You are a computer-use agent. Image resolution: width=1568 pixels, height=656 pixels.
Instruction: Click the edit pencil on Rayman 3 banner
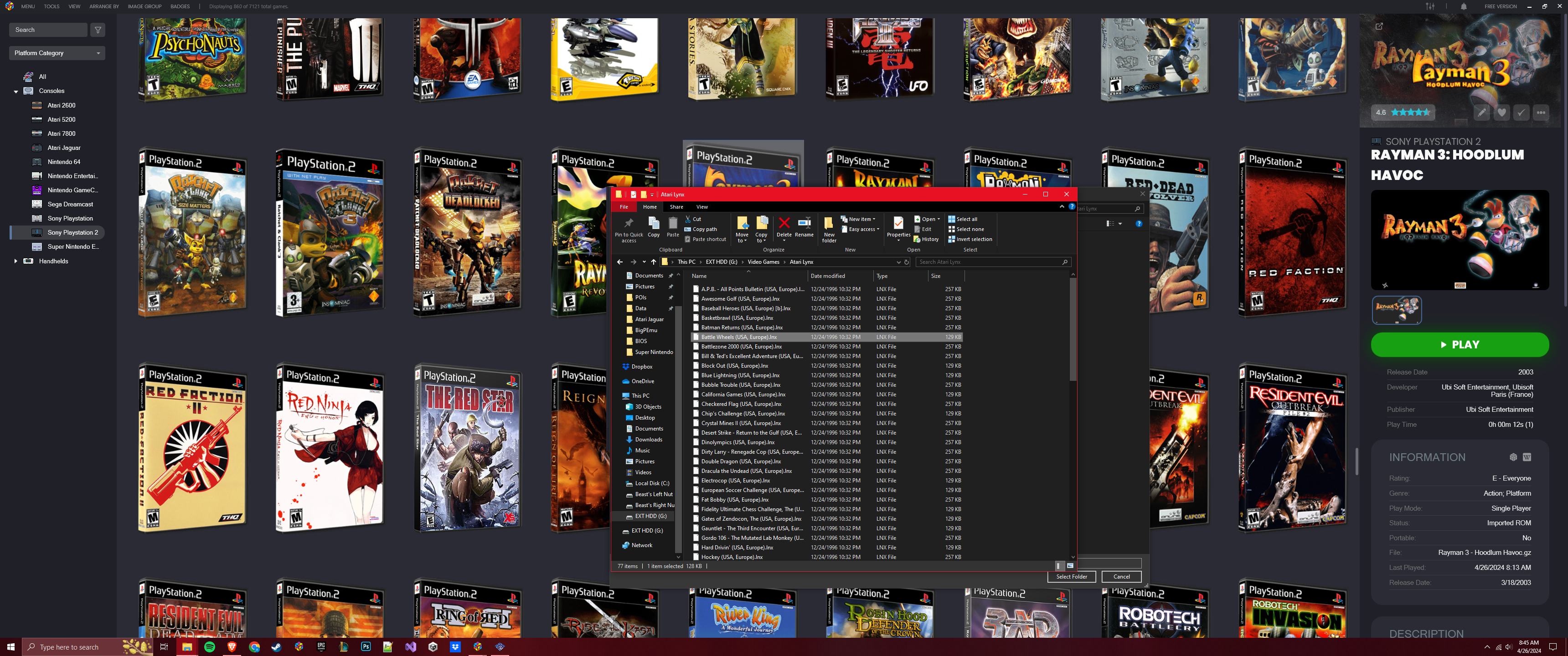[1481, 113]
